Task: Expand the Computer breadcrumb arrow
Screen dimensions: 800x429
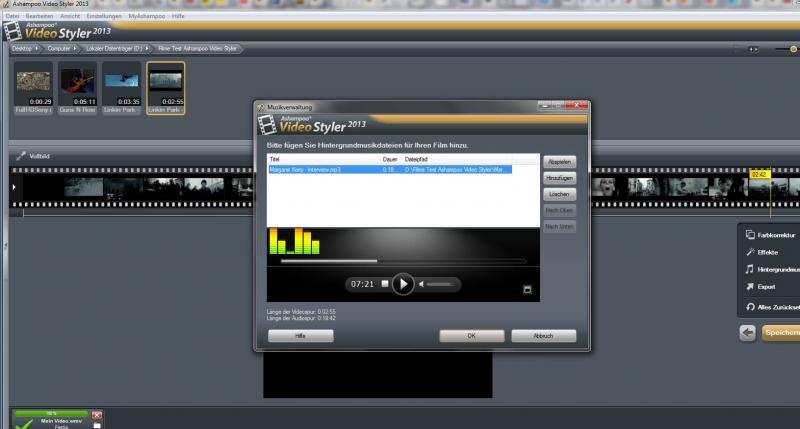Action: pos(74,48)
